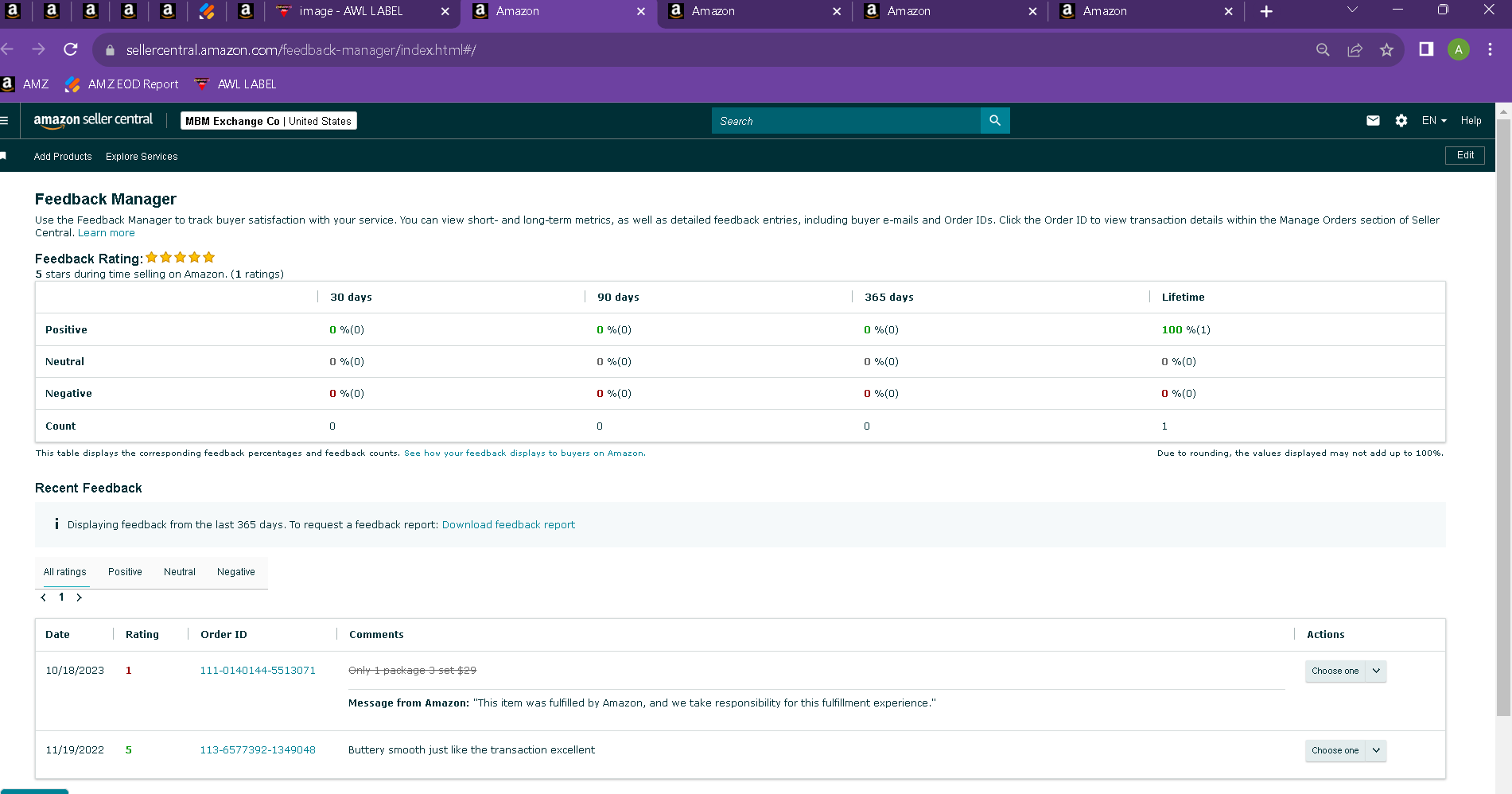Expand the EN language dropdown
Image resolution: width=1512 pixels, height=794 pixels.
[x=1434, y=121]
